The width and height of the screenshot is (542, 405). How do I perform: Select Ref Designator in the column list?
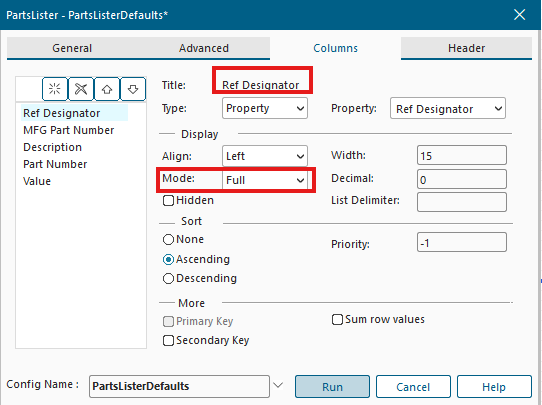[74, 113]
